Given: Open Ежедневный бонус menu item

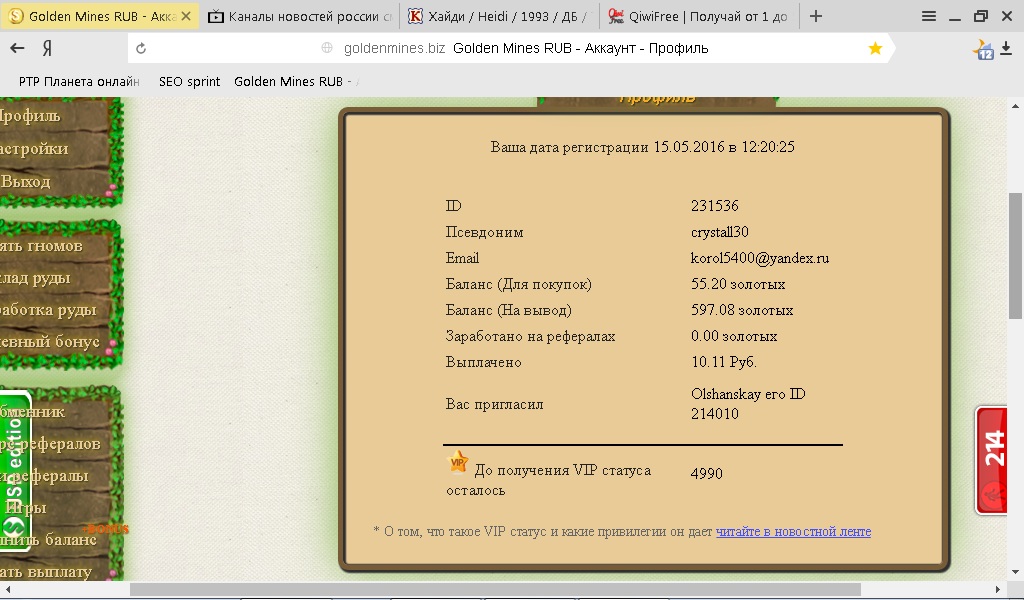Looking at the screenshot, I should tap(50, 341).
